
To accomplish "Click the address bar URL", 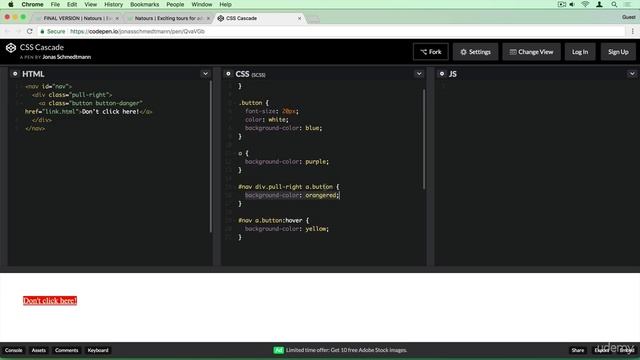I will tap(137, 31).
